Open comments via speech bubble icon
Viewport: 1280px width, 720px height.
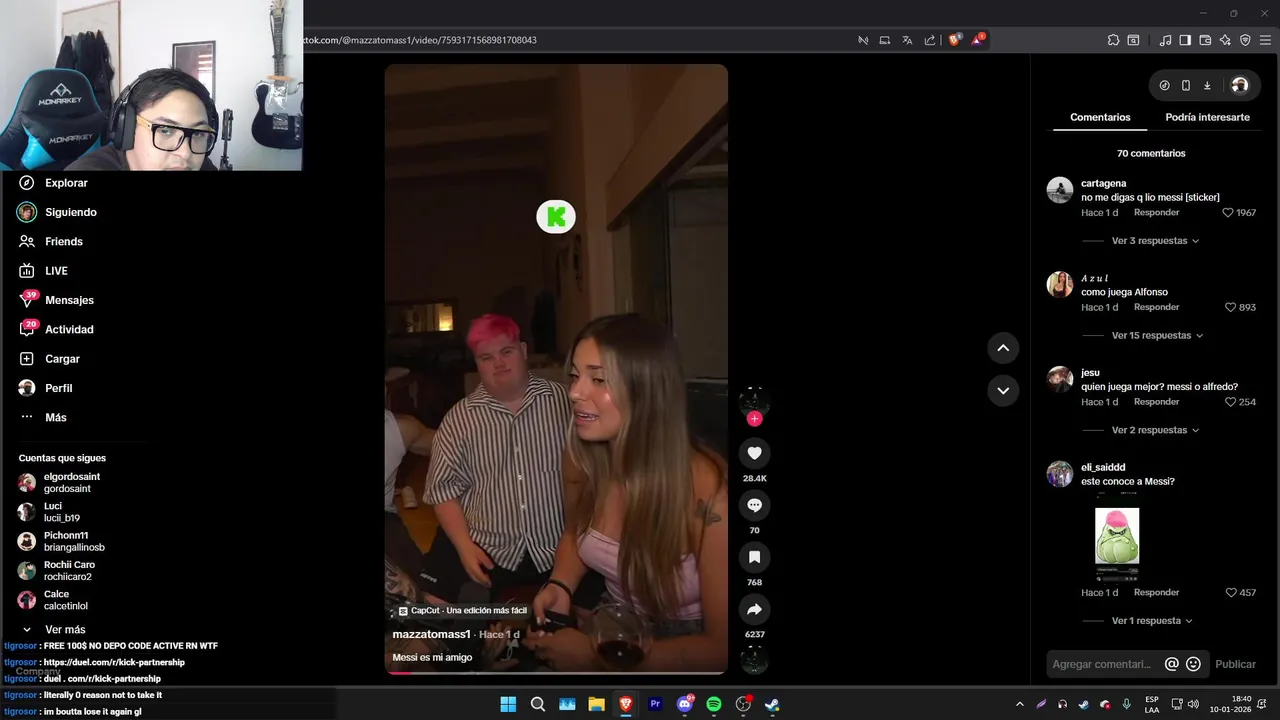754,505
